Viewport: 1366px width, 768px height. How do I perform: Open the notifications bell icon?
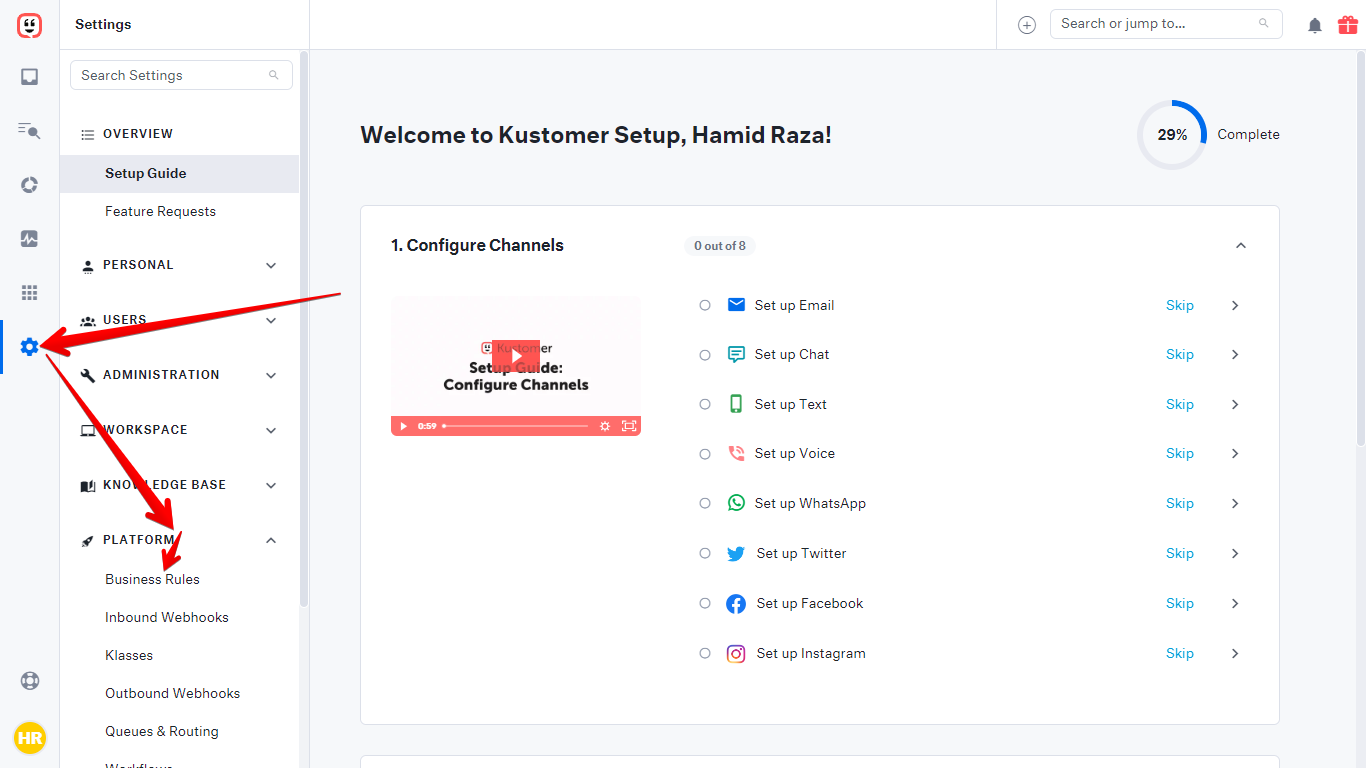[x=1315, y=25]
